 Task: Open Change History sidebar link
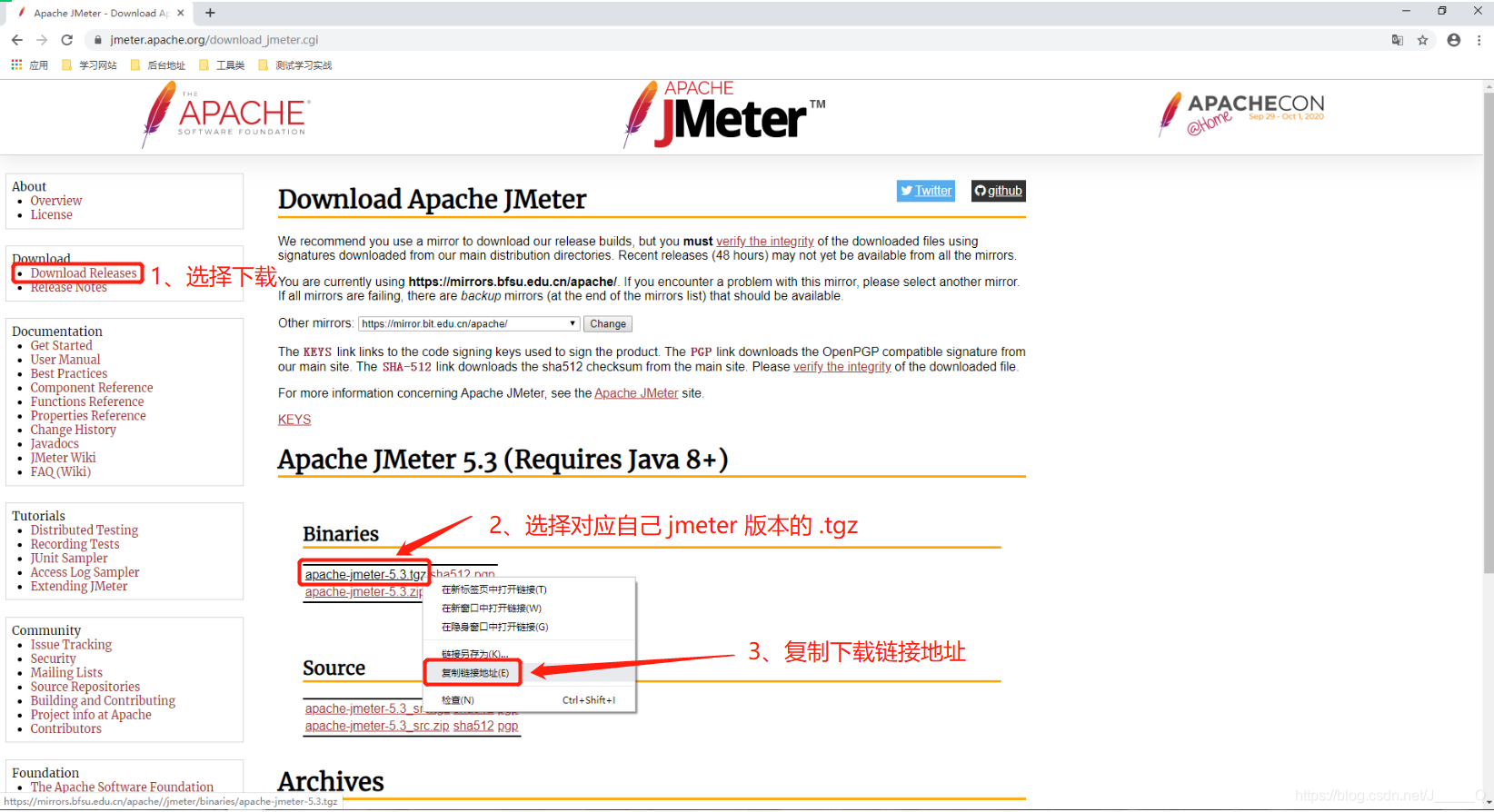74,430
